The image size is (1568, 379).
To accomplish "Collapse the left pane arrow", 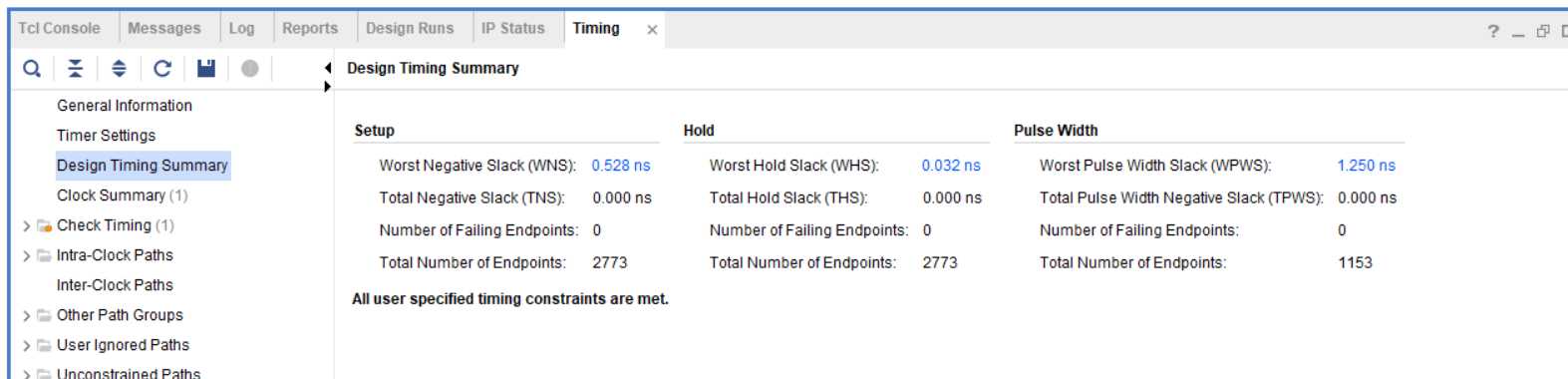I will 327,68.
